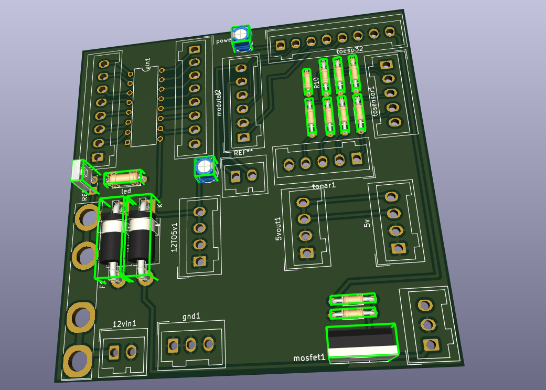Click square pad of 12TO5v1 connector
The height and width of the screenshot is (390, 546).
(x=200, y=261)
